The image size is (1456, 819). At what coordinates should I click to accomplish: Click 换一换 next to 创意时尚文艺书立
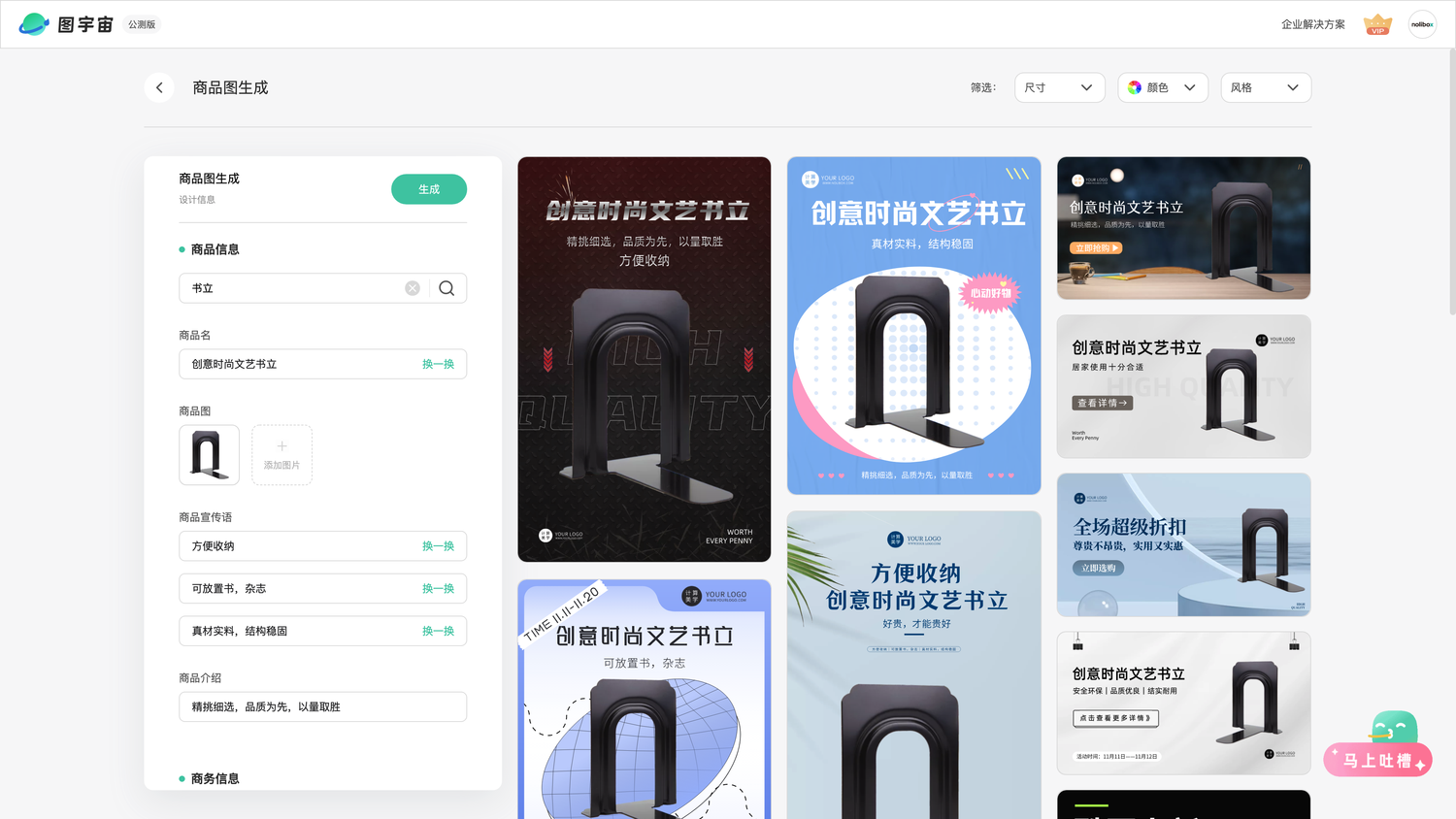(438, 364)
